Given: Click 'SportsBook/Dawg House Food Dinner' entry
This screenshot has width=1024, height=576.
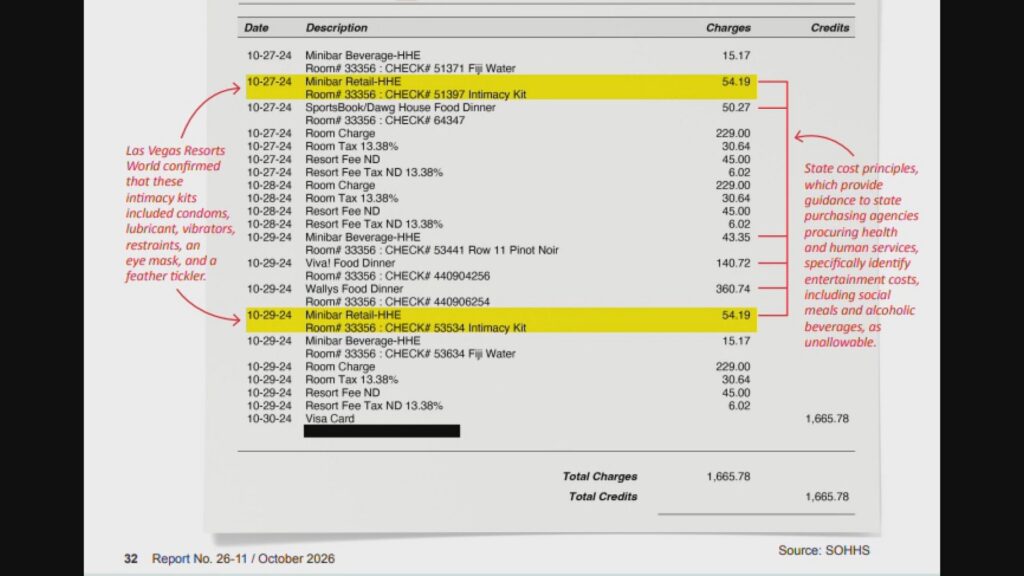Looking at the screenshot, I should point(400,108).
